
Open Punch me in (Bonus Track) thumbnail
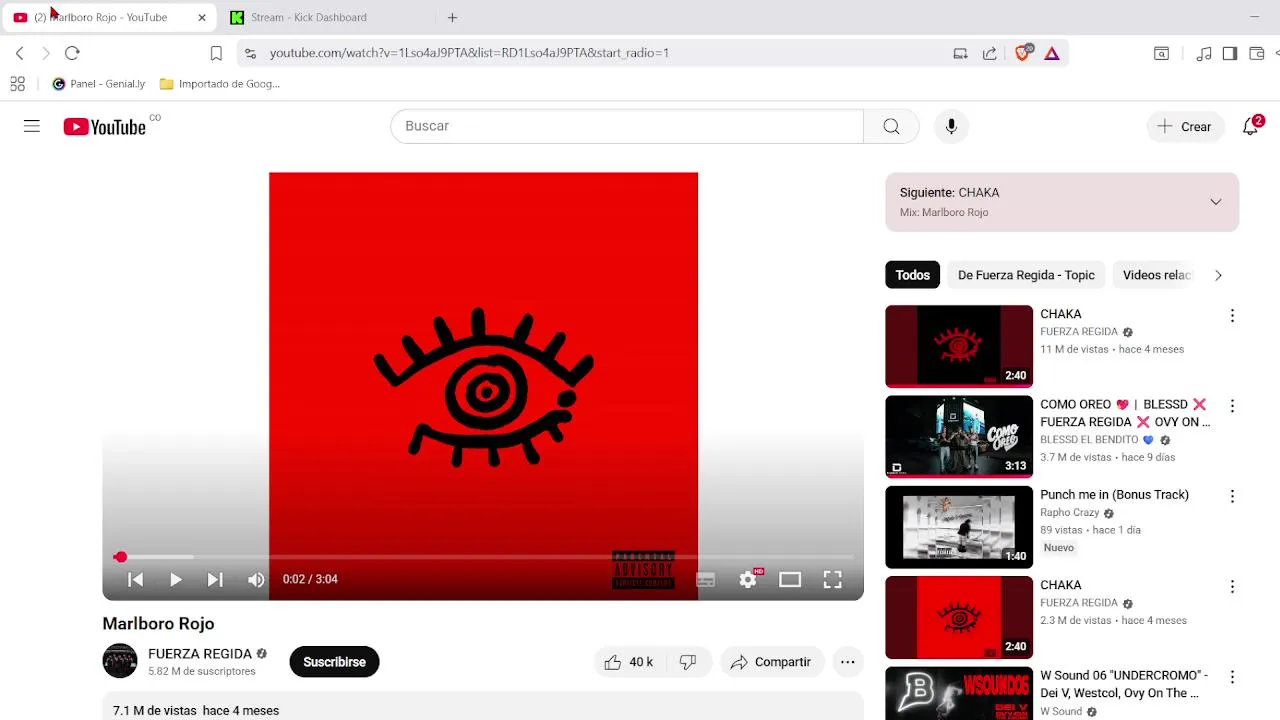959,527
